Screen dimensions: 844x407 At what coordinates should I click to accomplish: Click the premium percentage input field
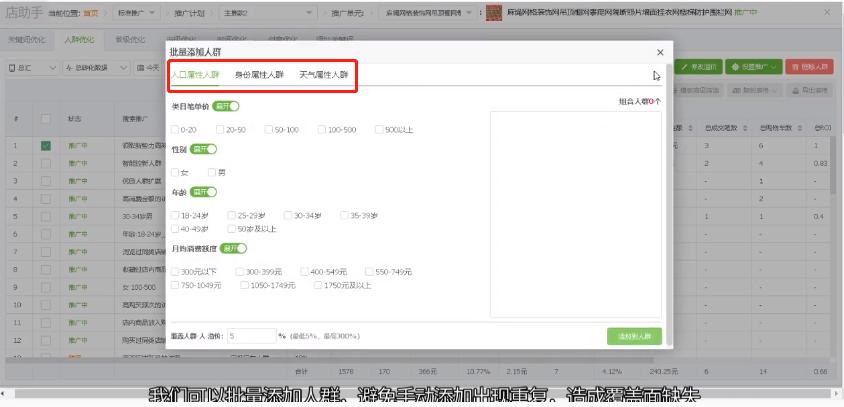coord(251,336)
